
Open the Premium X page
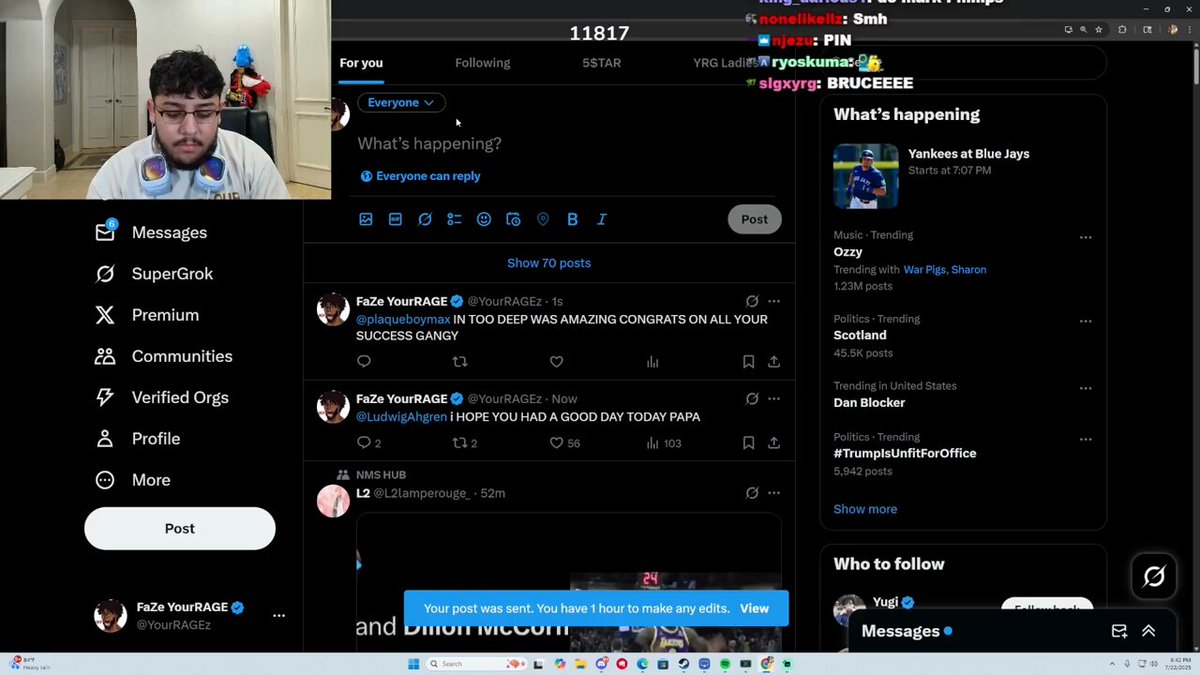click(x=147, y=315)
